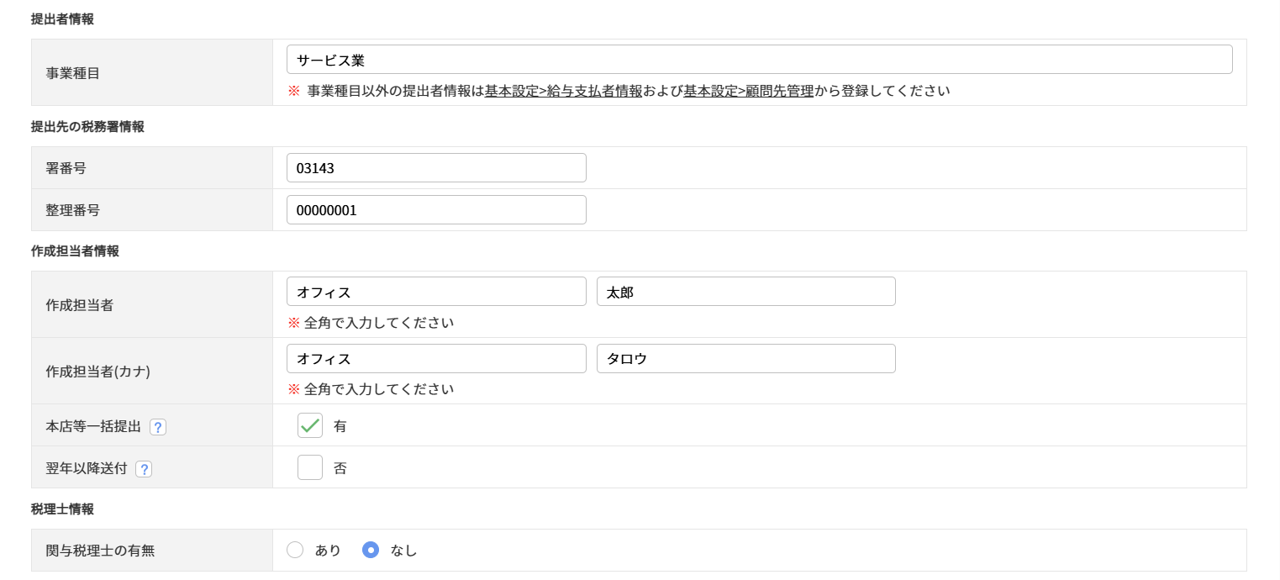The height and width of the screenshot is (580, 1280).
Task: Open the 基本設定>給与支払者情報 link
Action: (564, 91)
